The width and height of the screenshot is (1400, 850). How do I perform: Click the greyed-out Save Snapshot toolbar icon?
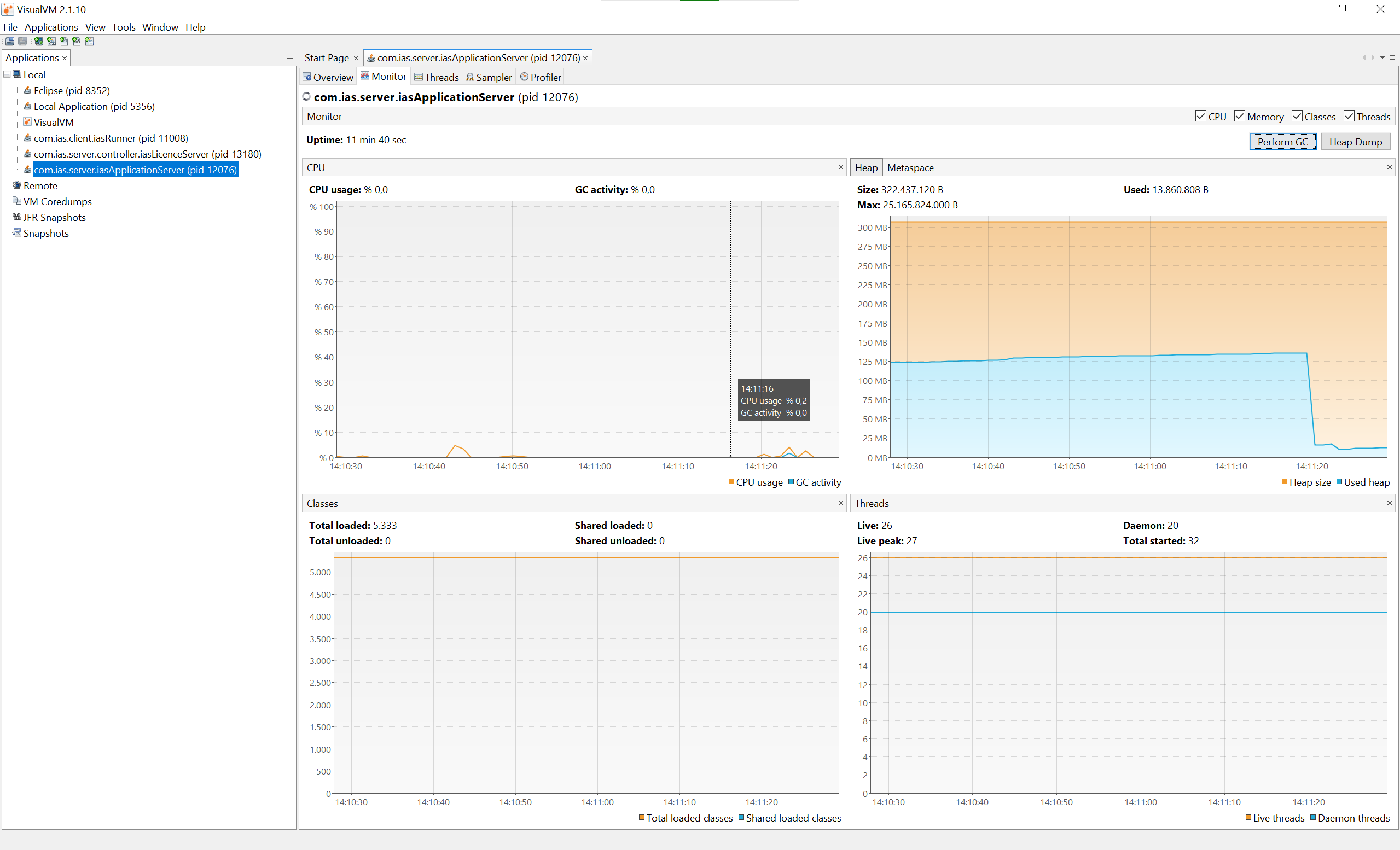(22, 42)
